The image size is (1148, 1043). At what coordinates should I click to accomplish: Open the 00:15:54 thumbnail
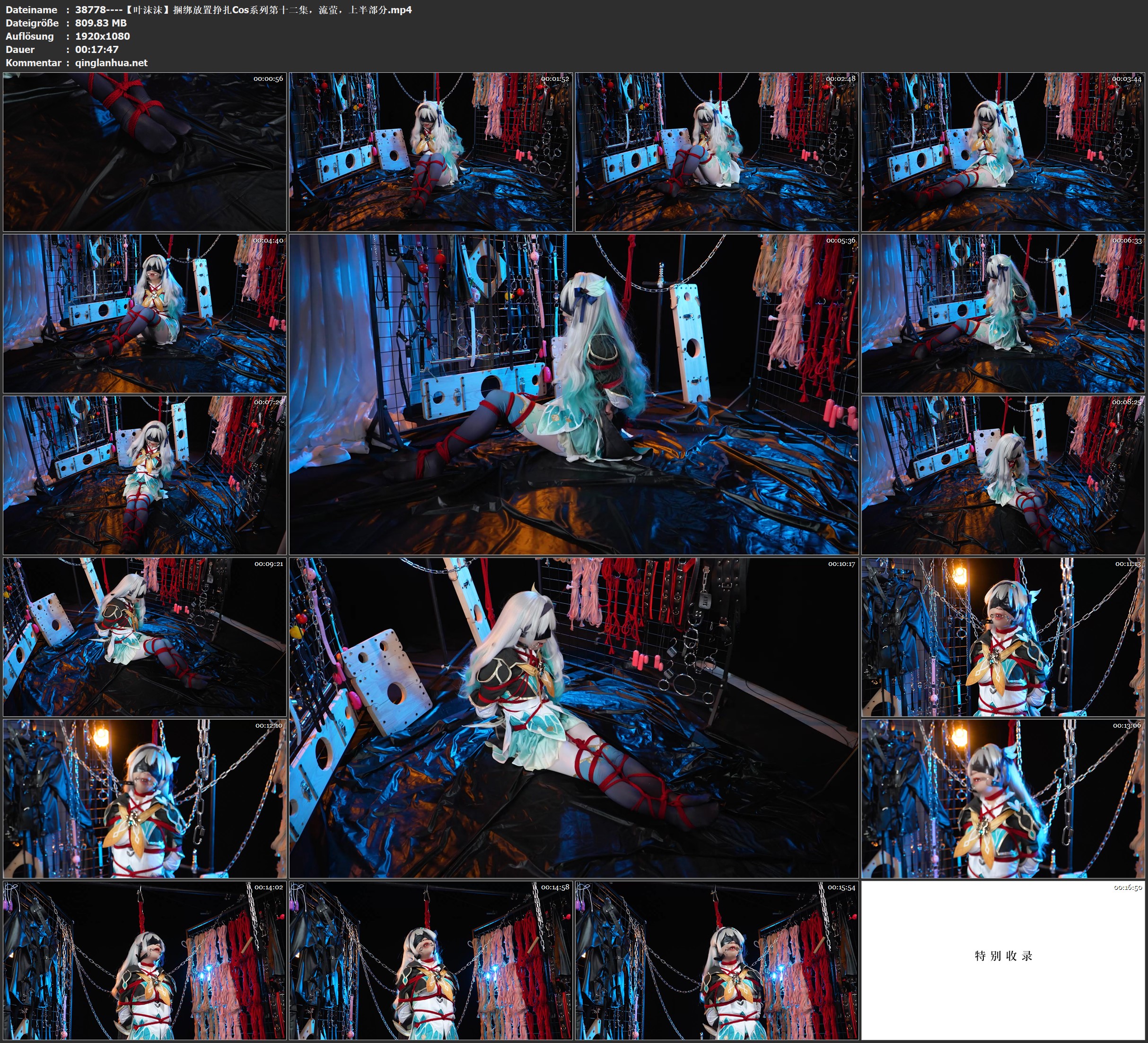pos(716,960)
